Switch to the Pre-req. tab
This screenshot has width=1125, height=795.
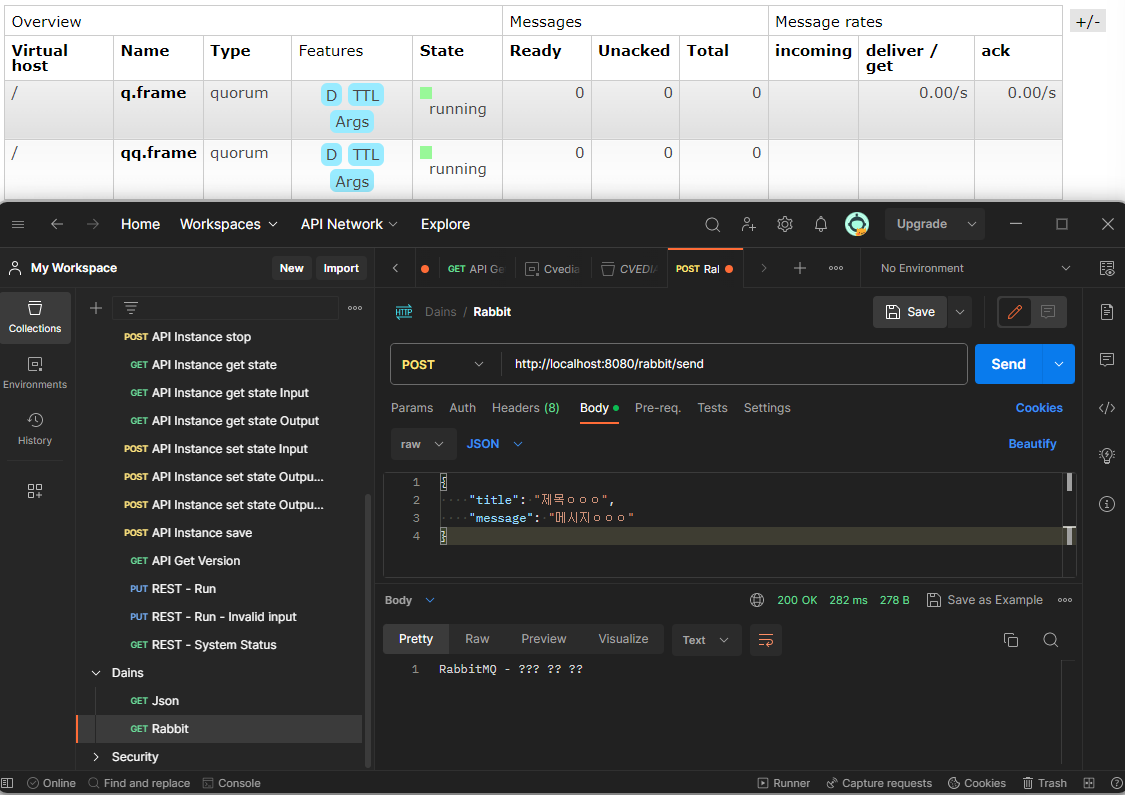[x=657, y=408]
